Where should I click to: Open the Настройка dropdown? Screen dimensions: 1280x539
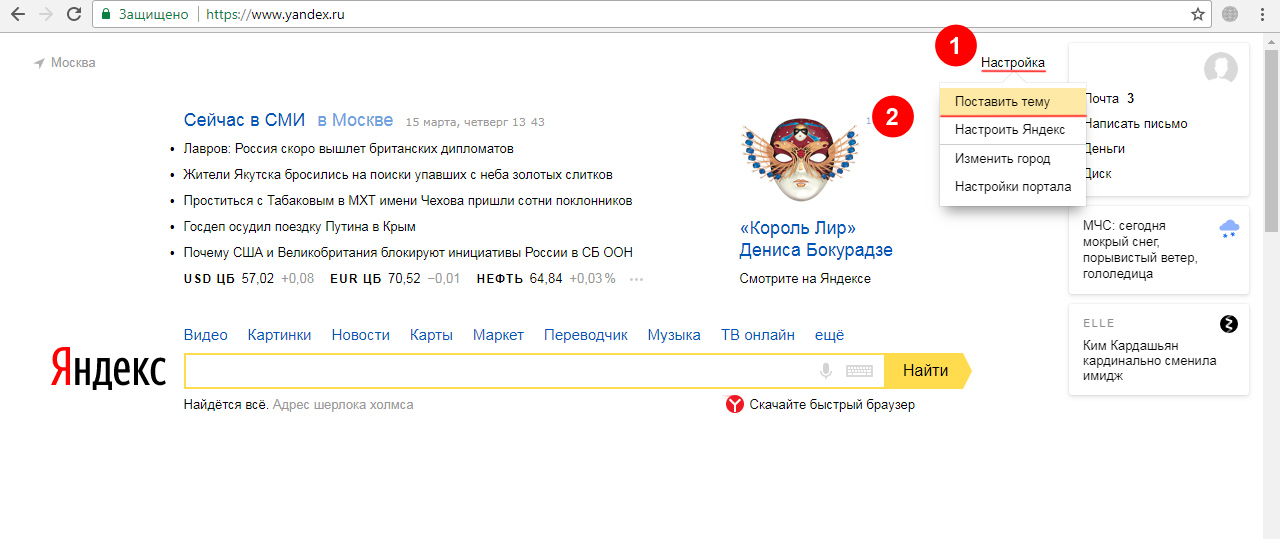1013,63
